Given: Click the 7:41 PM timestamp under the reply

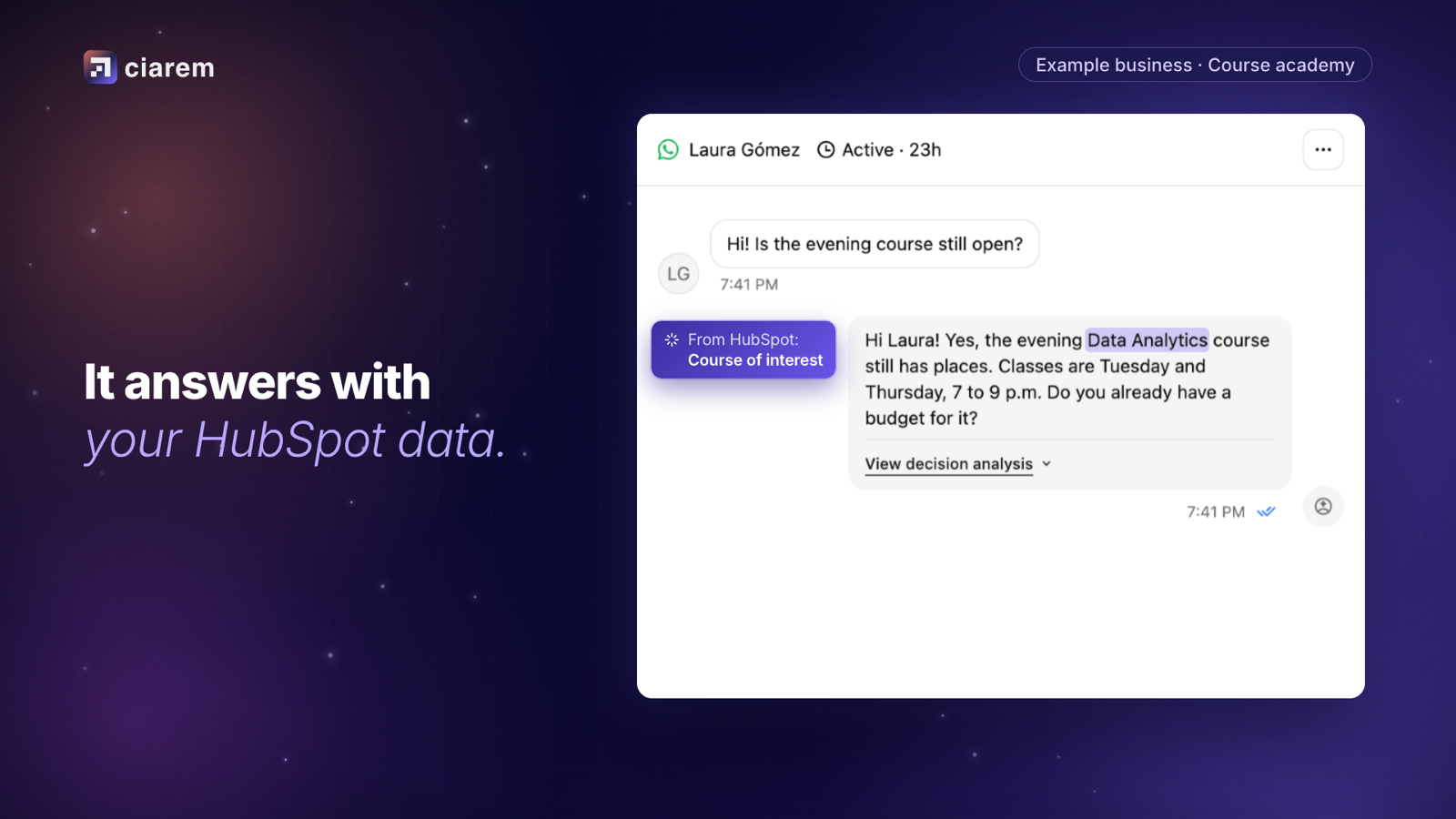Looking at the screenshot, I should [x=1215, y=511].
